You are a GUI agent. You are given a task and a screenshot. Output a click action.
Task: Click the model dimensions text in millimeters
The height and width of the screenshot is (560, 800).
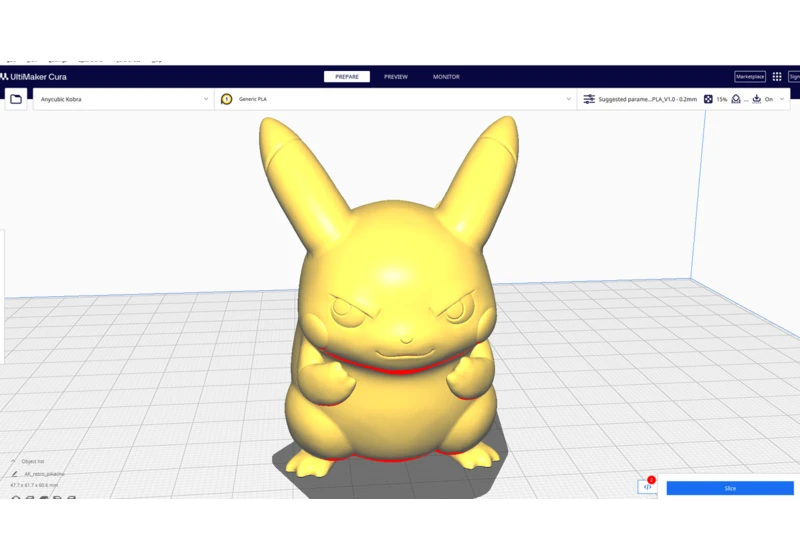click(34, 485)
